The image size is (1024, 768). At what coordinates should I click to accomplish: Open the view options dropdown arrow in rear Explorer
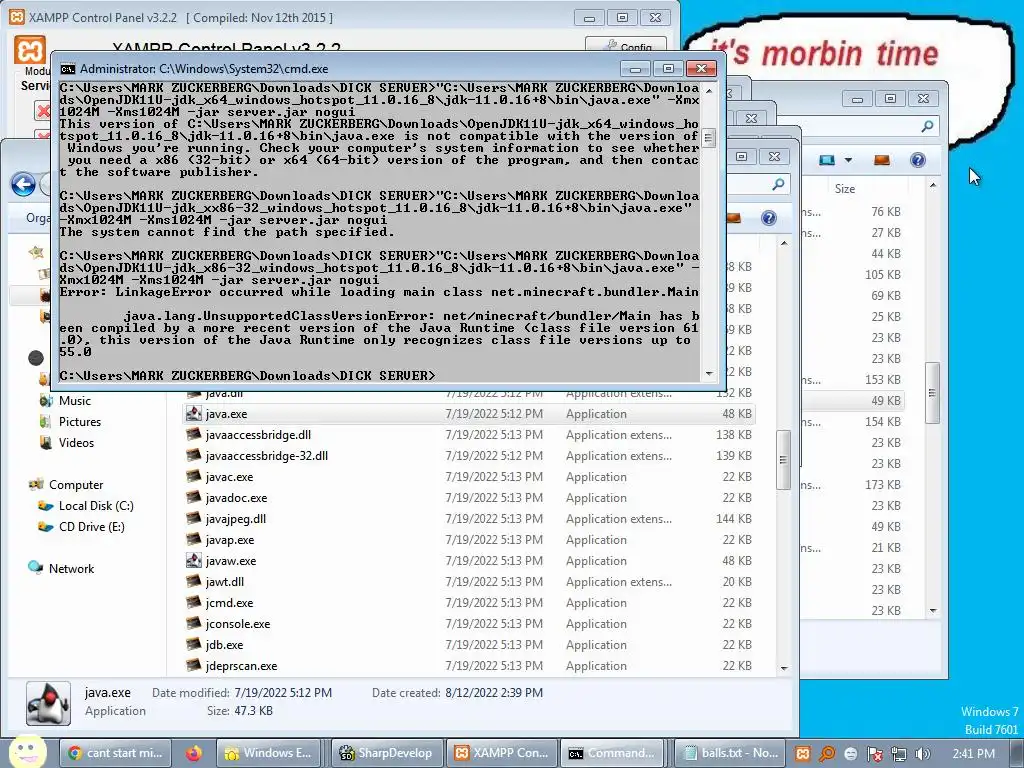pos(848,160)
